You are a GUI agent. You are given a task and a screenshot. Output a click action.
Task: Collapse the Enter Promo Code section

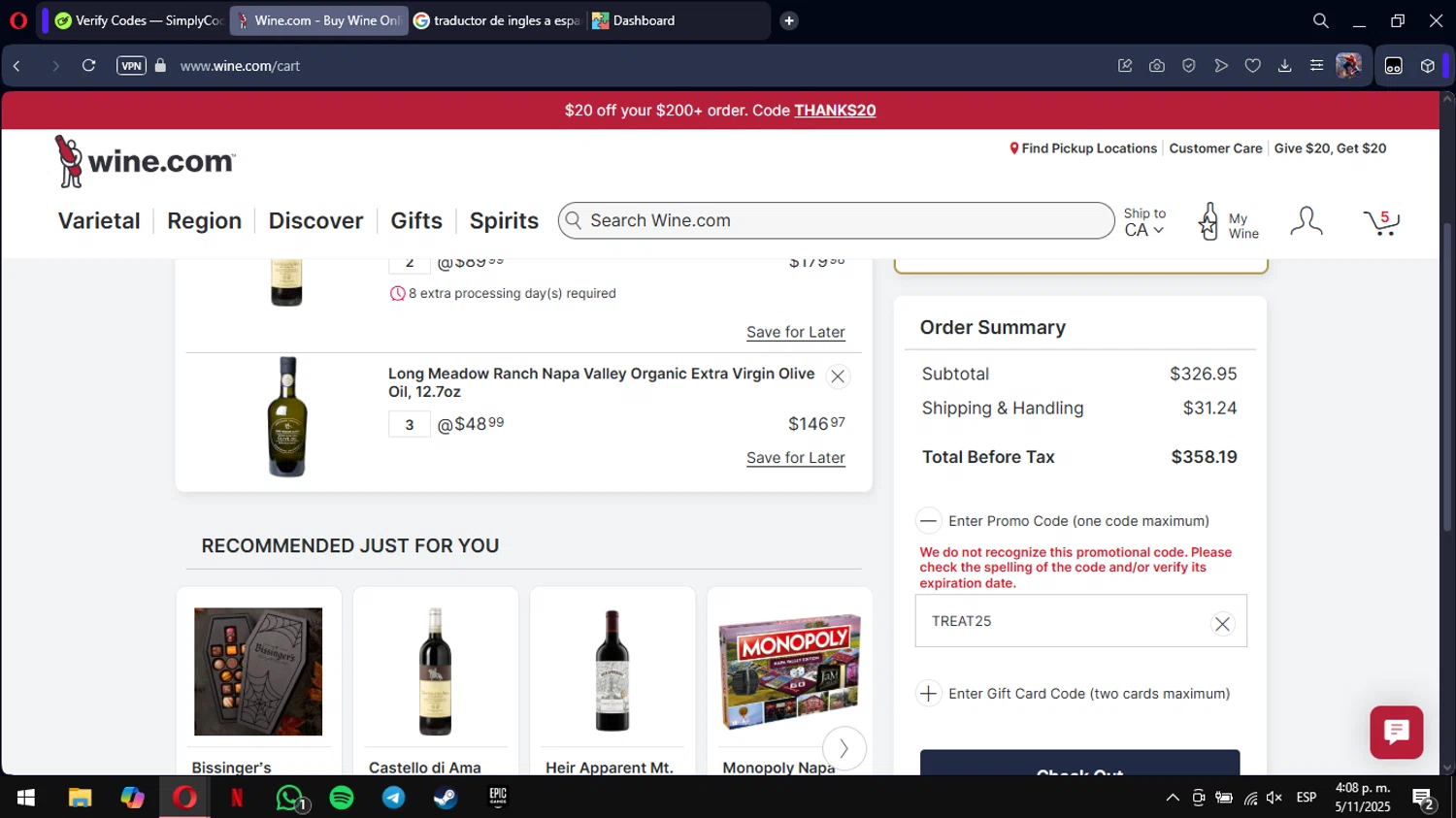tap(929, 521)
